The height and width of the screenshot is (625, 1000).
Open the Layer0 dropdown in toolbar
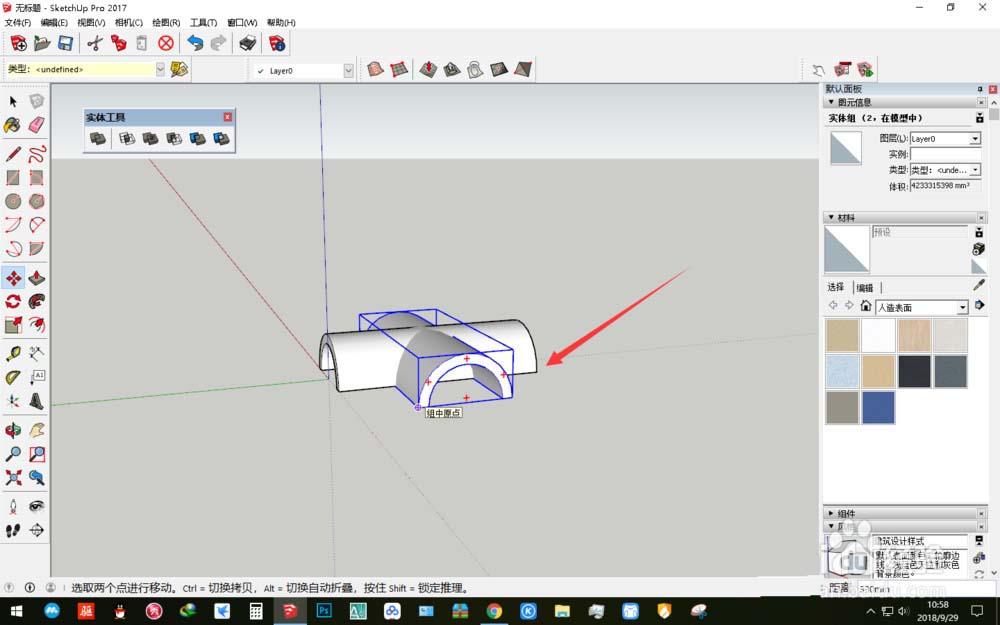coord(348,70)
